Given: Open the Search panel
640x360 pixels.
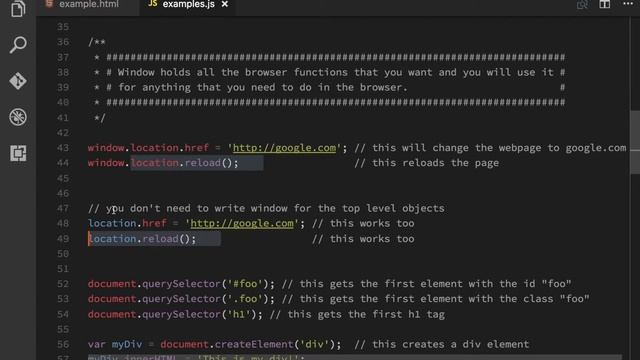Looking at the screenshot, I should tap(18, 44).
